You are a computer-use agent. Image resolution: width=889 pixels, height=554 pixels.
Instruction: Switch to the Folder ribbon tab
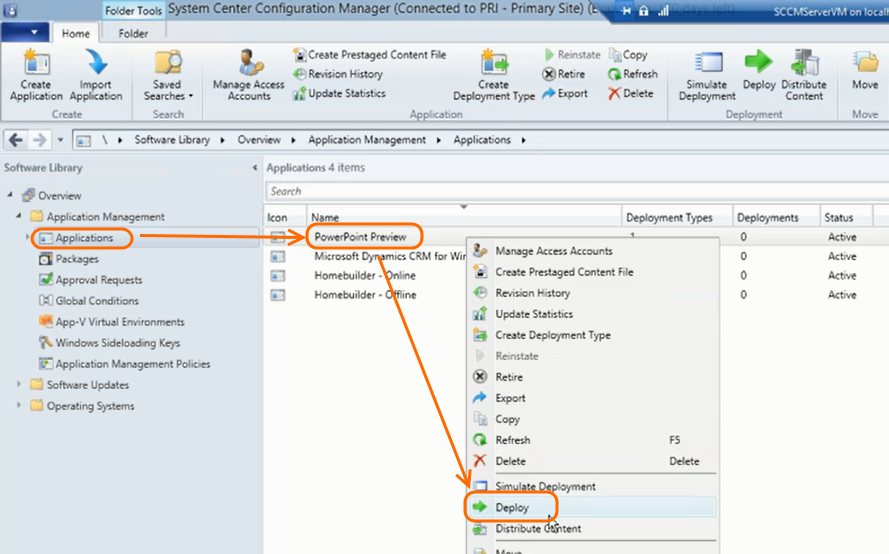(133, 33)
